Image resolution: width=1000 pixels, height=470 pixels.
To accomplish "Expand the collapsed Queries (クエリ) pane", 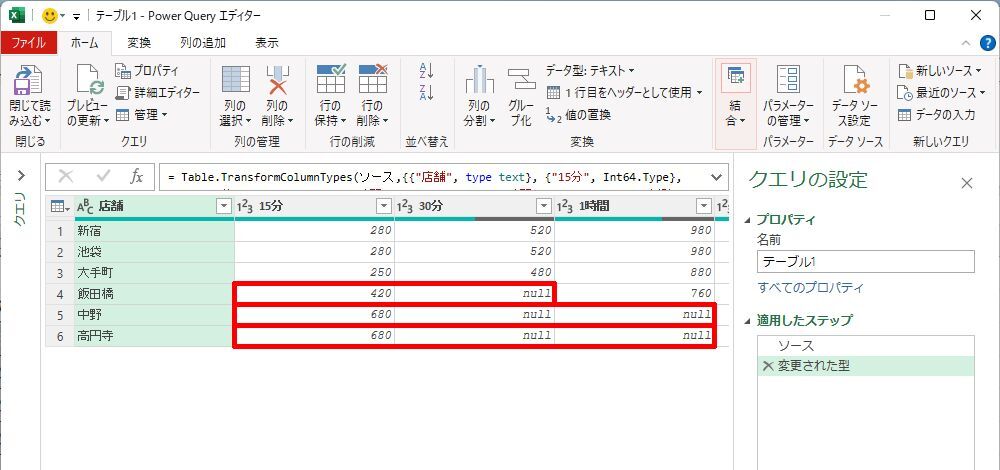I will coord(21,175).
